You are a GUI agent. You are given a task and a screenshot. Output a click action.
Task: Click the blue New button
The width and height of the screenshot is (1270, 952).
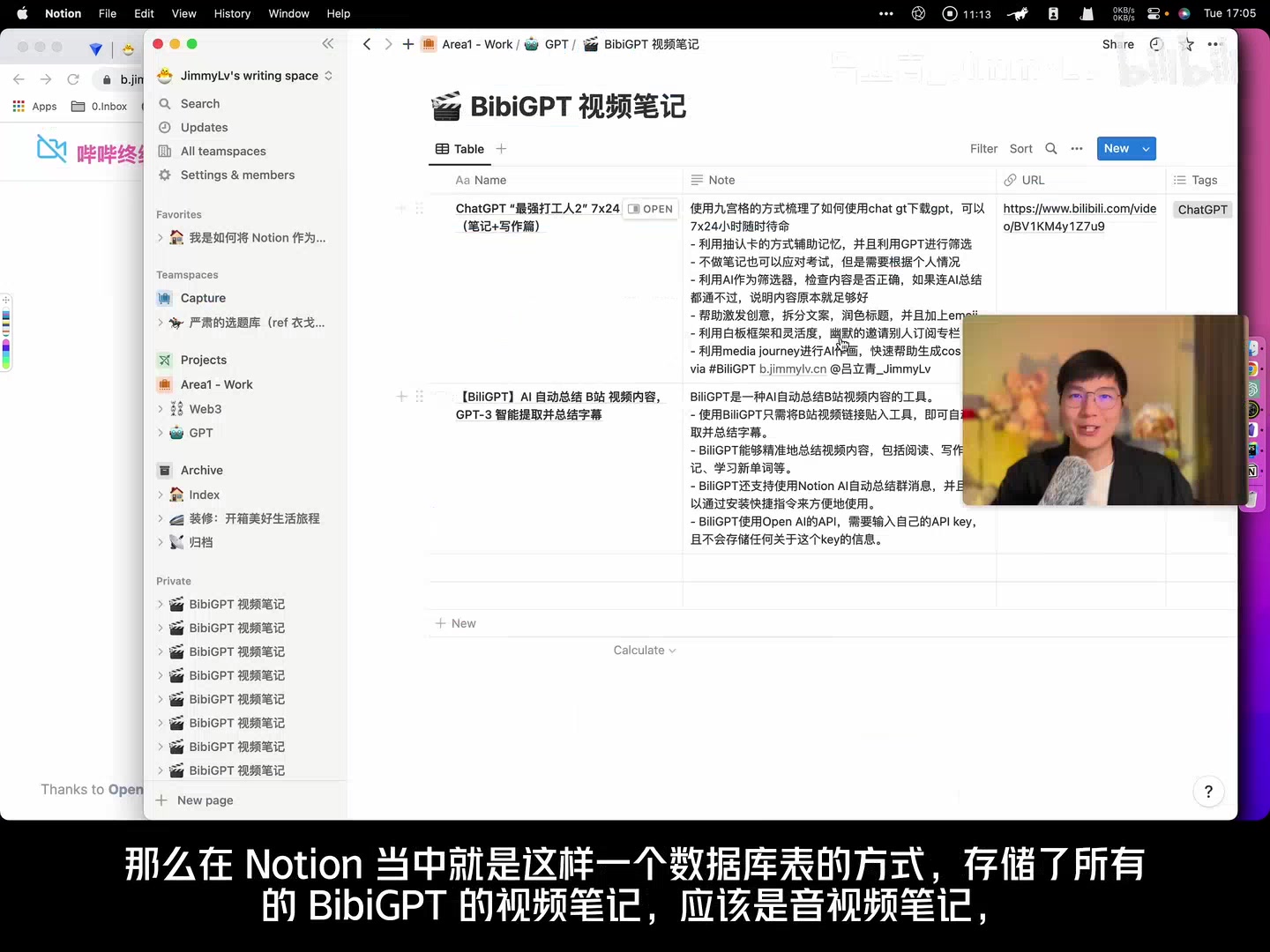[1117, 148]
